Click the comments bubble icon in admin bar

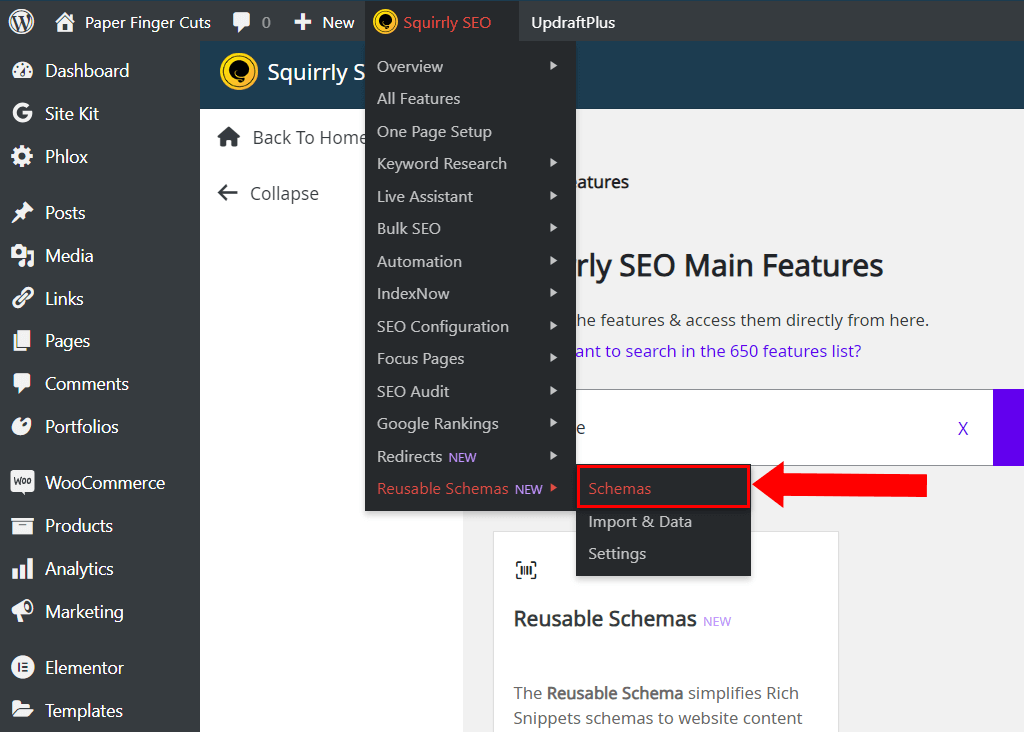(x=242, y=22)
